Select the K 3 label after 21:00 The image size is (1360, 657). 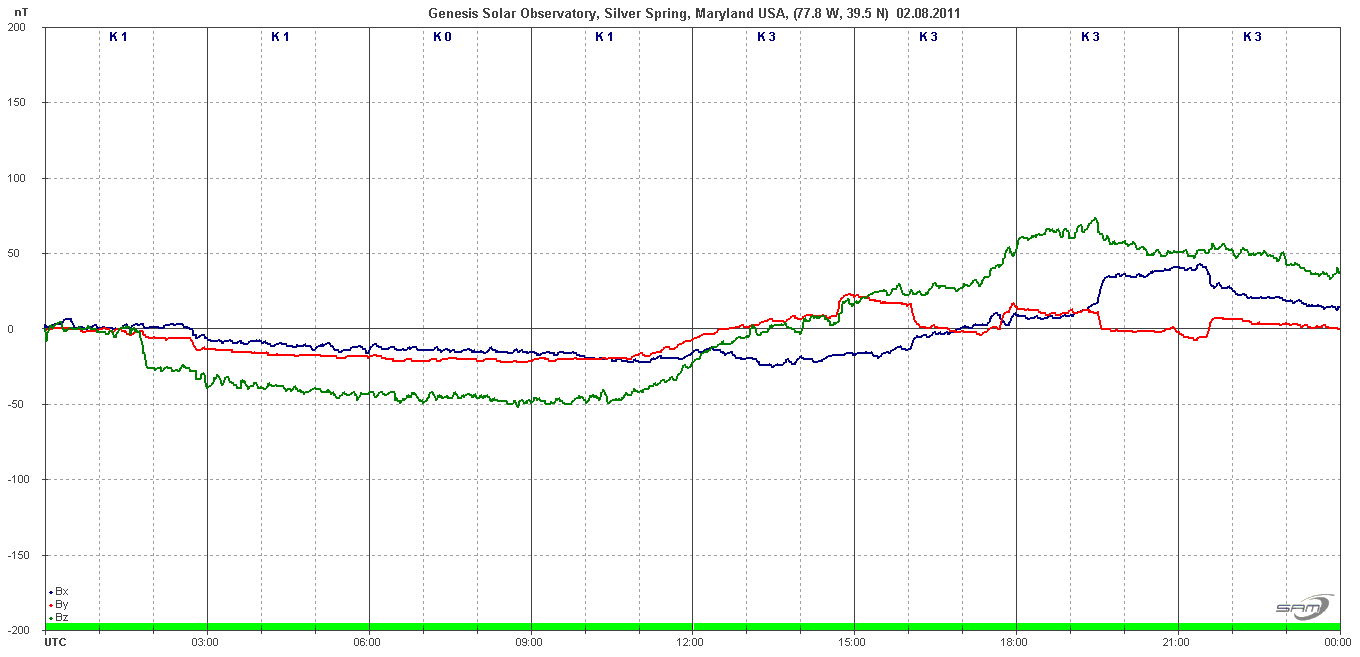point(1252,37)
